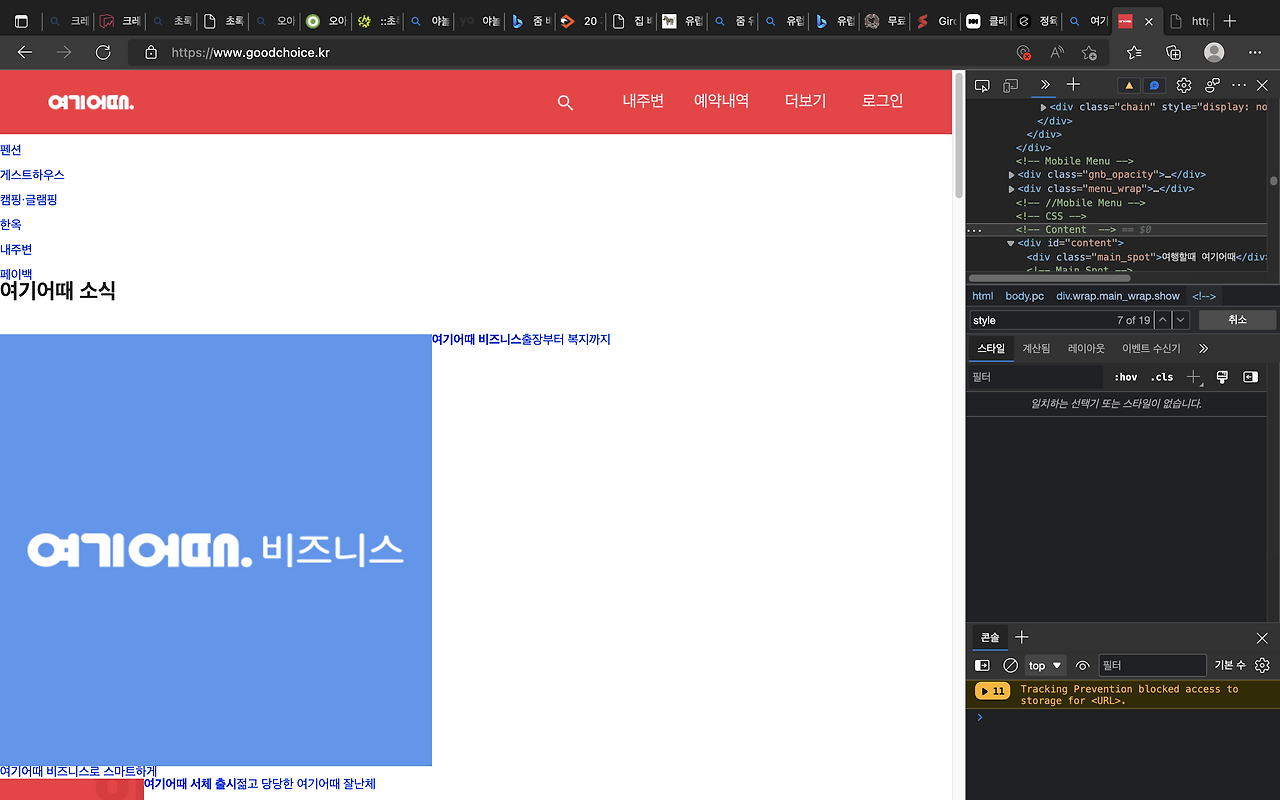Select the inspect element picker tool

[982, 85]
